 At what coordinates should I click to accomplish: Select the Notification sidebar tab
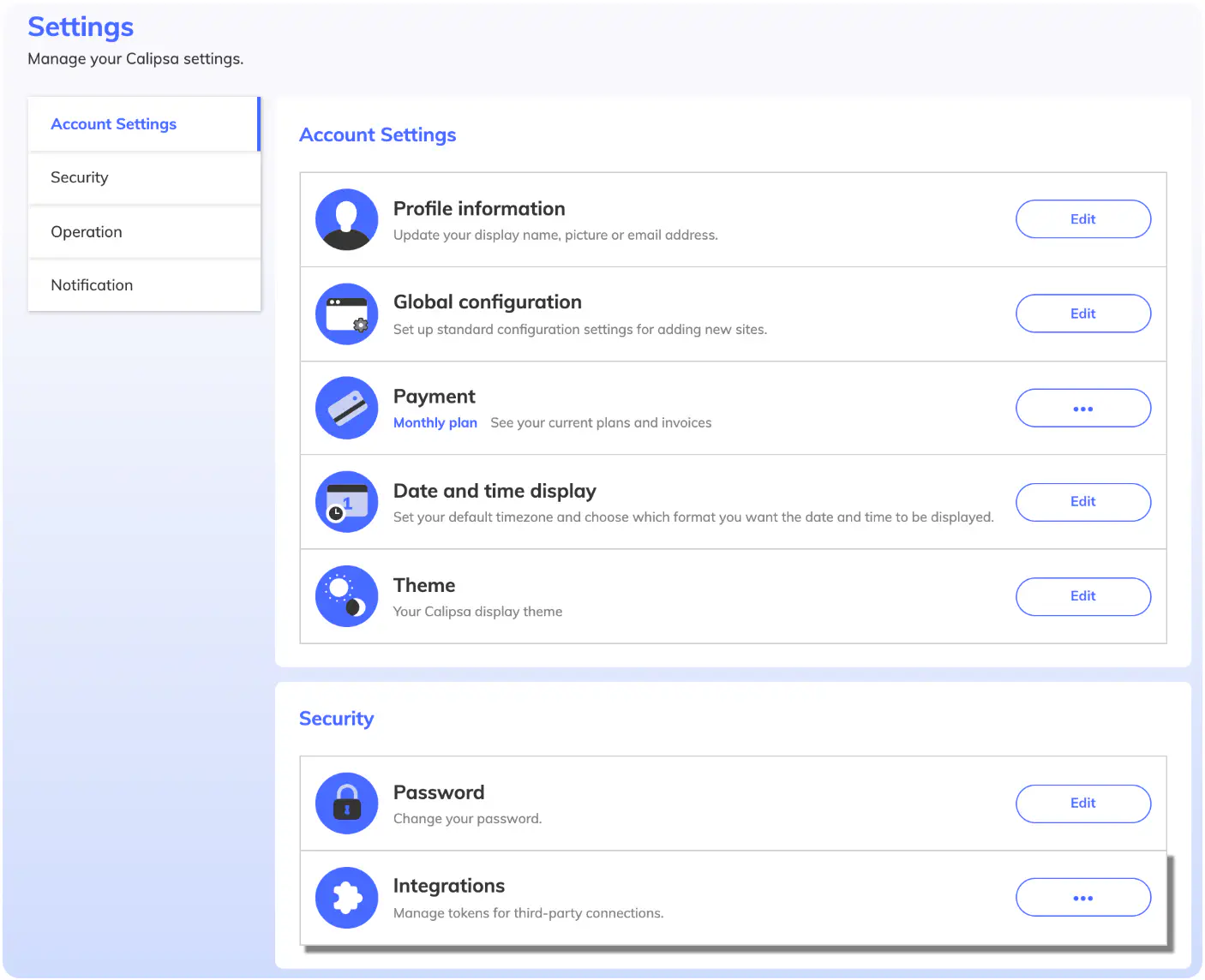pyautogui.click(x=144, y=285)
